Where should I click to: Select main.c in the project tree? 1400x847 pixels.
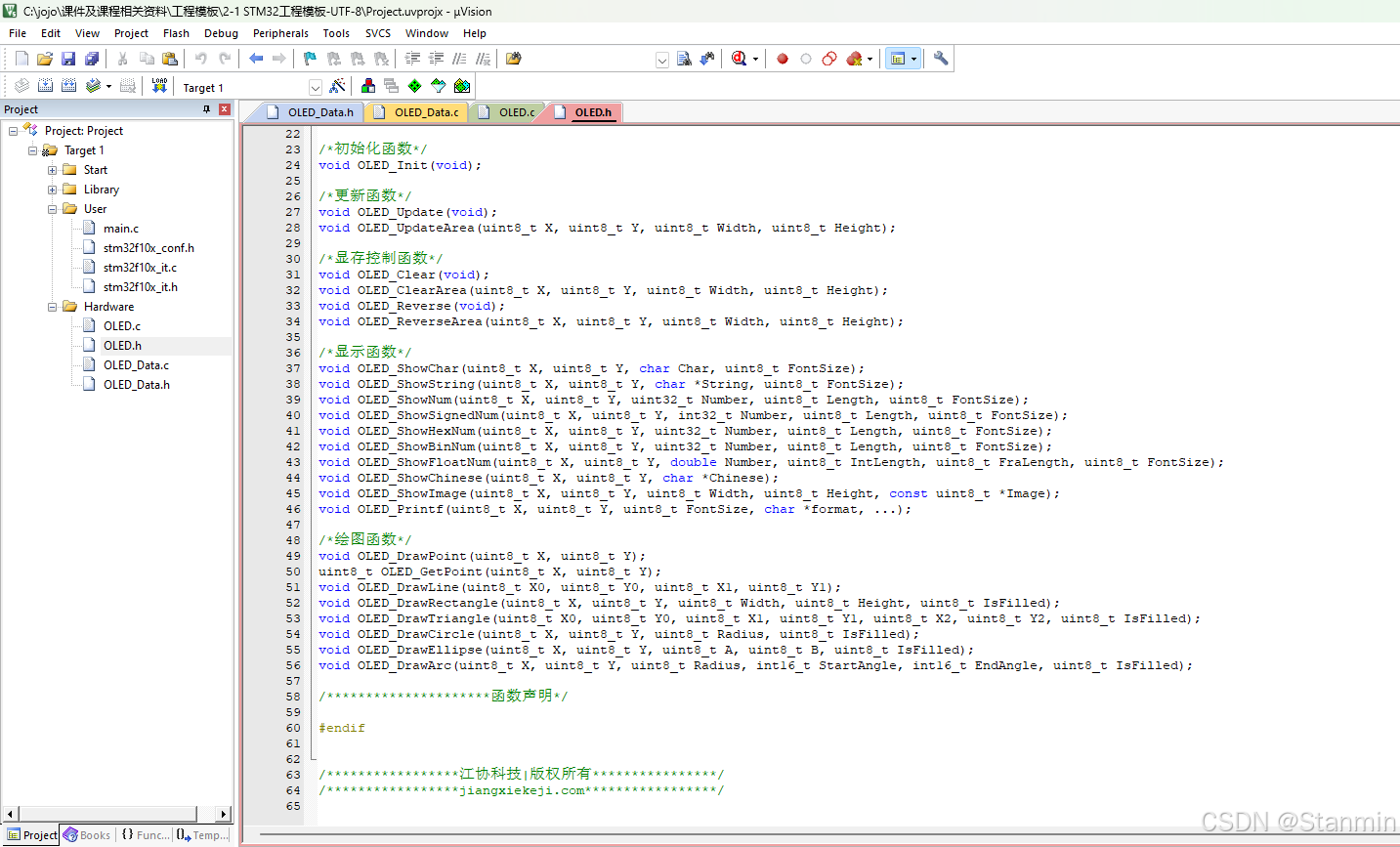pos(121,229)
